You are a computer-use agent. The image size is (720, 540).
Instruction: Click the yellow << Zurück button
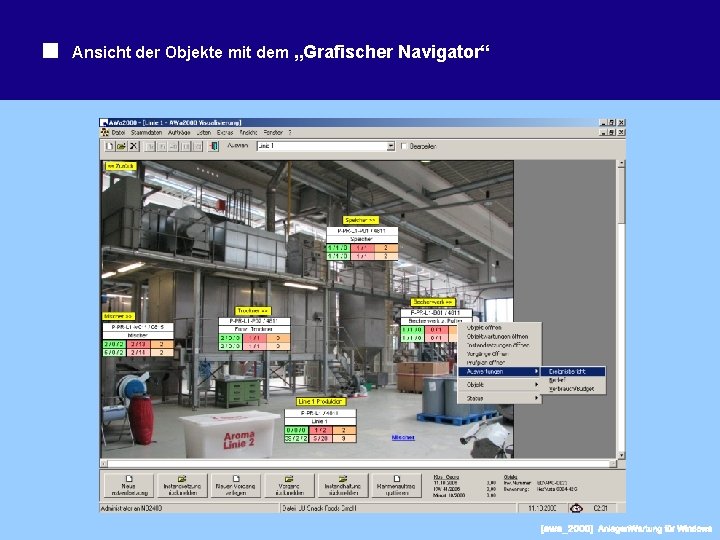tap(121, 166)
